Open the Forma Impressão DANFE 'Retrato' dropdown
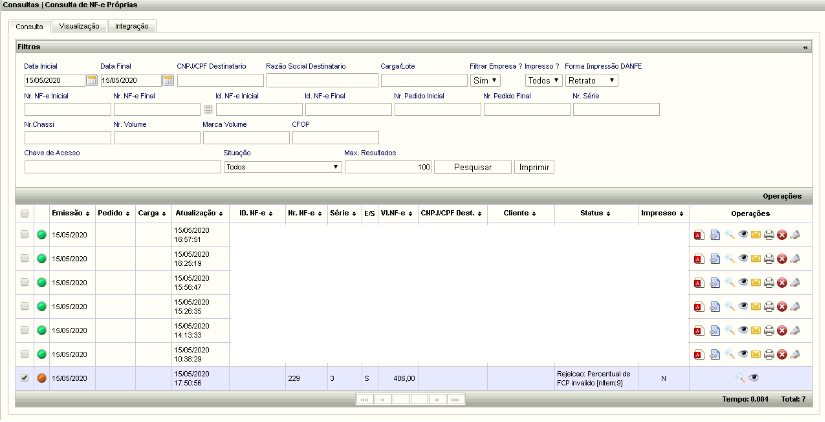The width and height of the screenshot is (825, 422). click(x=591, y=81)
